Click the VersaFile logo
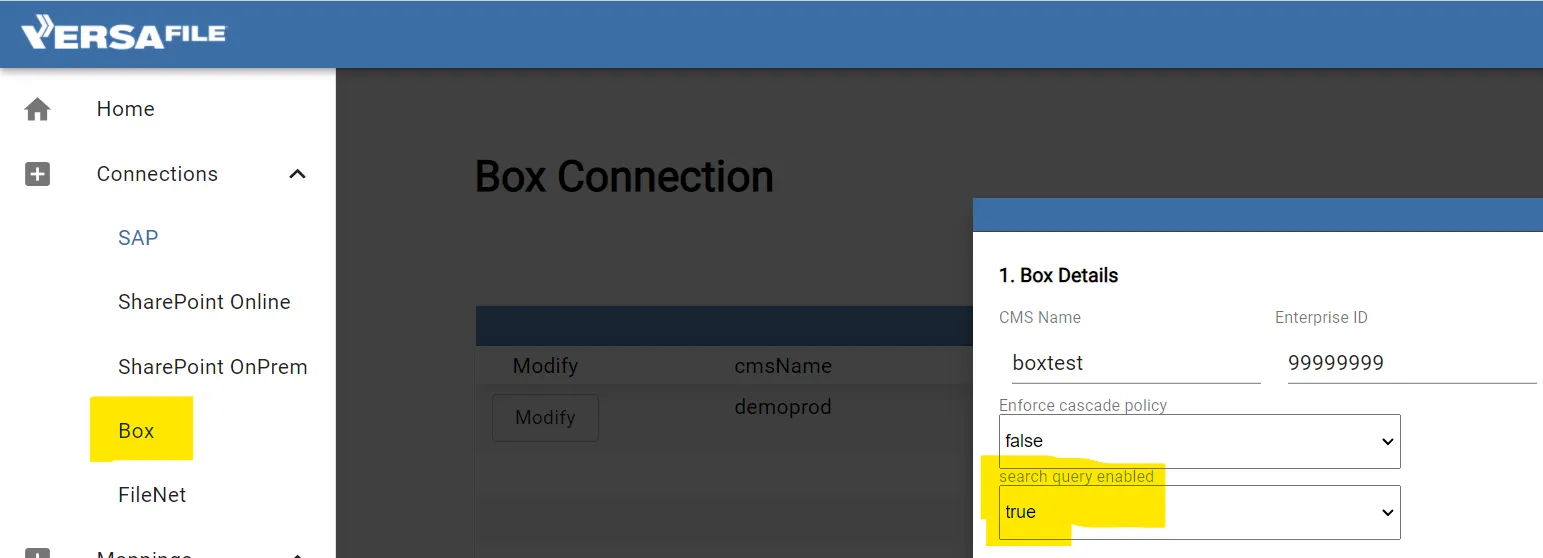 (x=124, y=33)
